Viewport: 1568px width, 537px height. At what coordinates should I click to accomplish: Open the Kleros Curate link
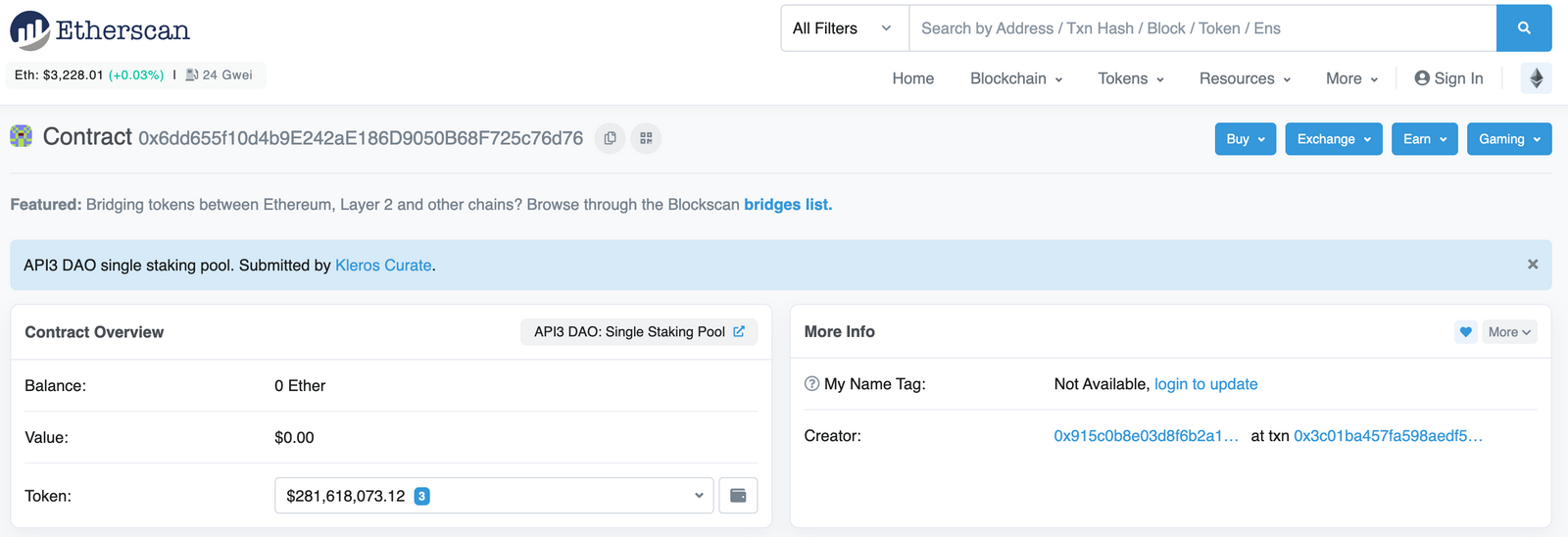tap(383, 266)
